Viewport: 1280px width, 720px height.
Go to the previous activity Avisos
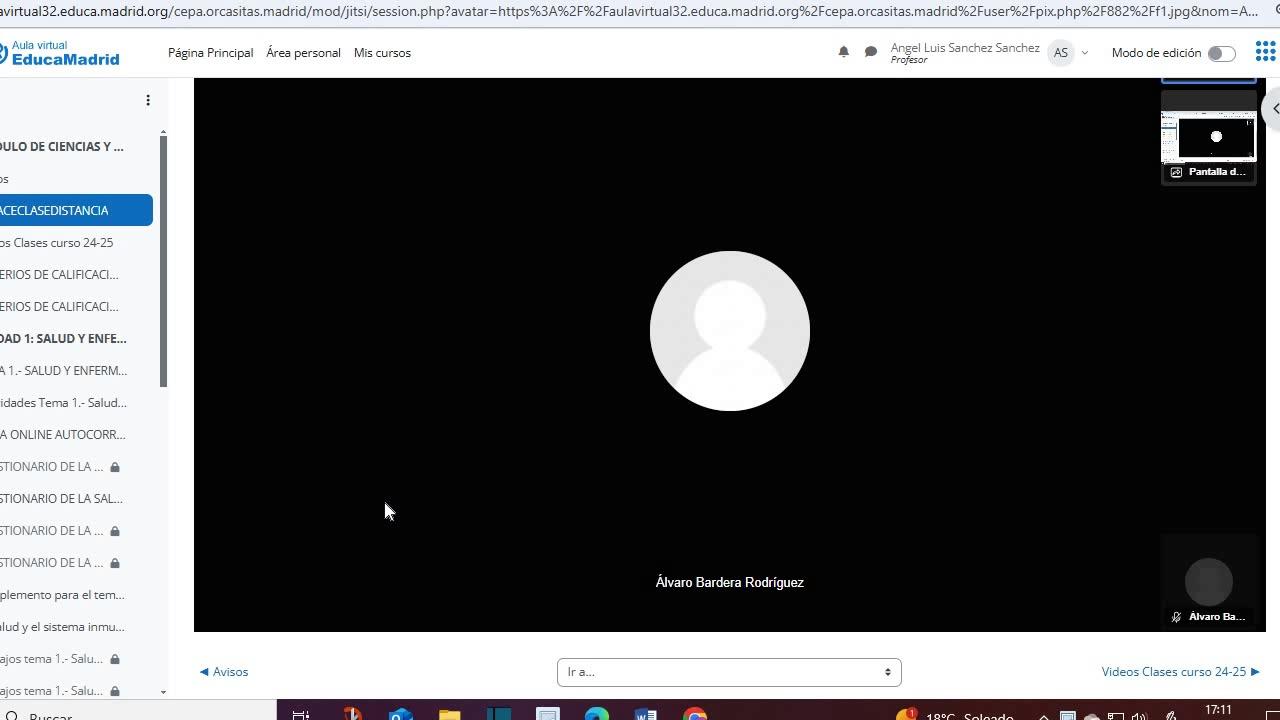(x=224, y=672)
